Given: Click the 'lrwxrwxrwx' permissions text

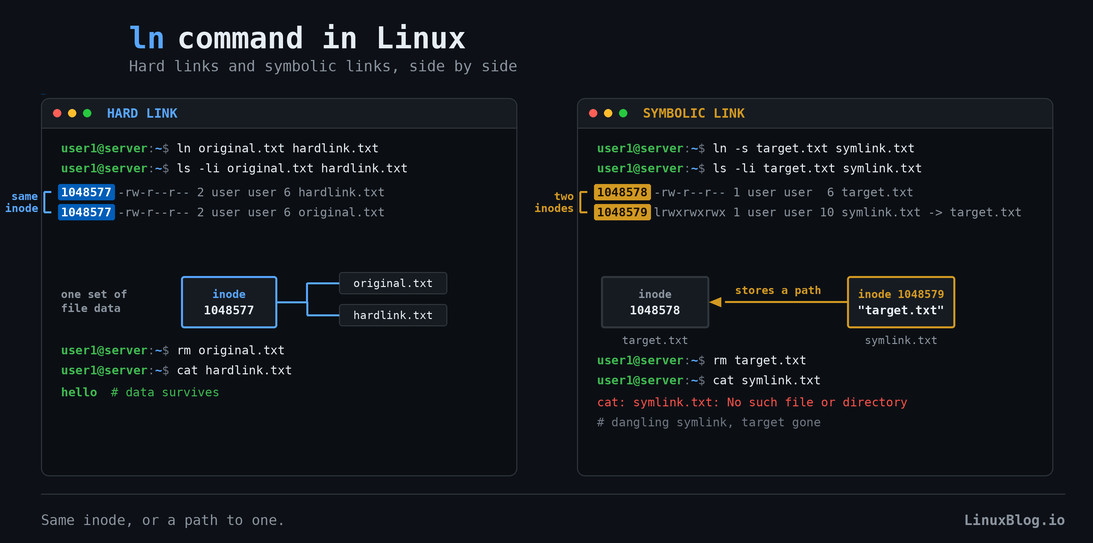Looking at the screenshot, I should coord(690,212).
